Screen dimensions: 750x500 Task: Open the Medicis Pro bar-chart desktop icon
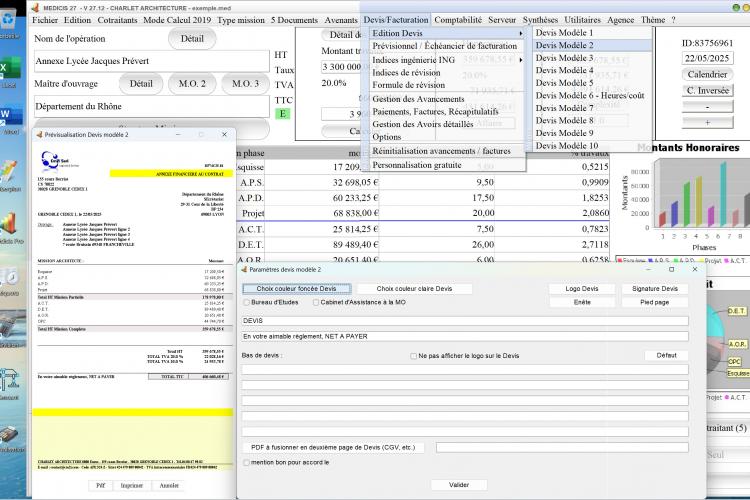coord(10,224)
